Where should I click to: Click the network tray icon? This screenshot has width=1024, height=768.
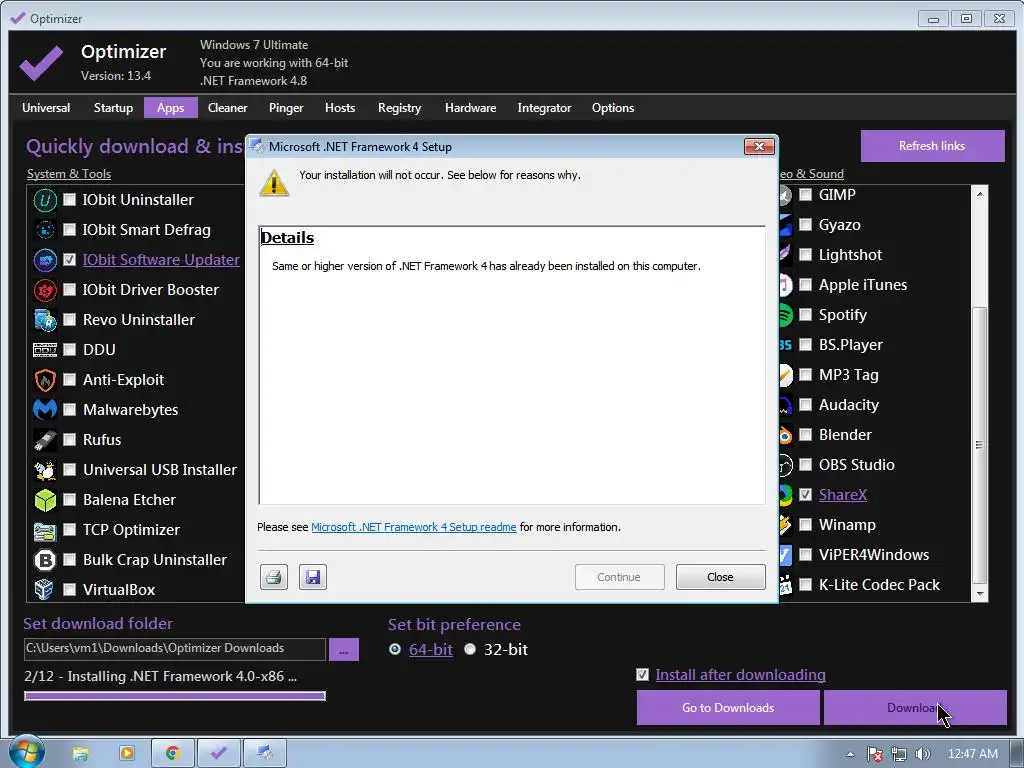899,754
